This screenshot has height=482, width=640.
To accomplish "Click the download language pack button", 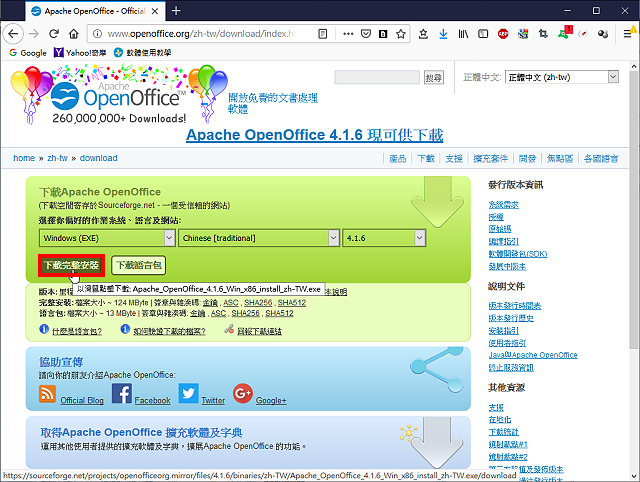I will click(x=139, y=265).
